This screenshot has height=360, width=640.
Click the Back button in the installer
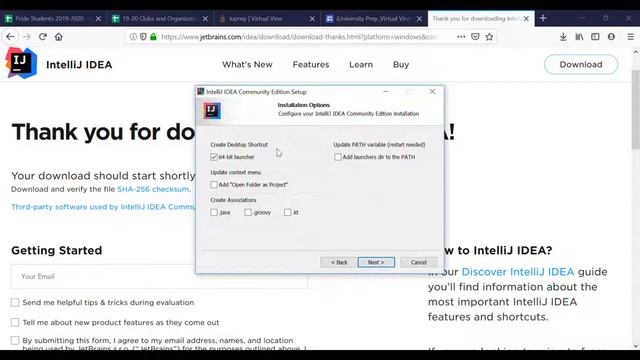(338, 262)
